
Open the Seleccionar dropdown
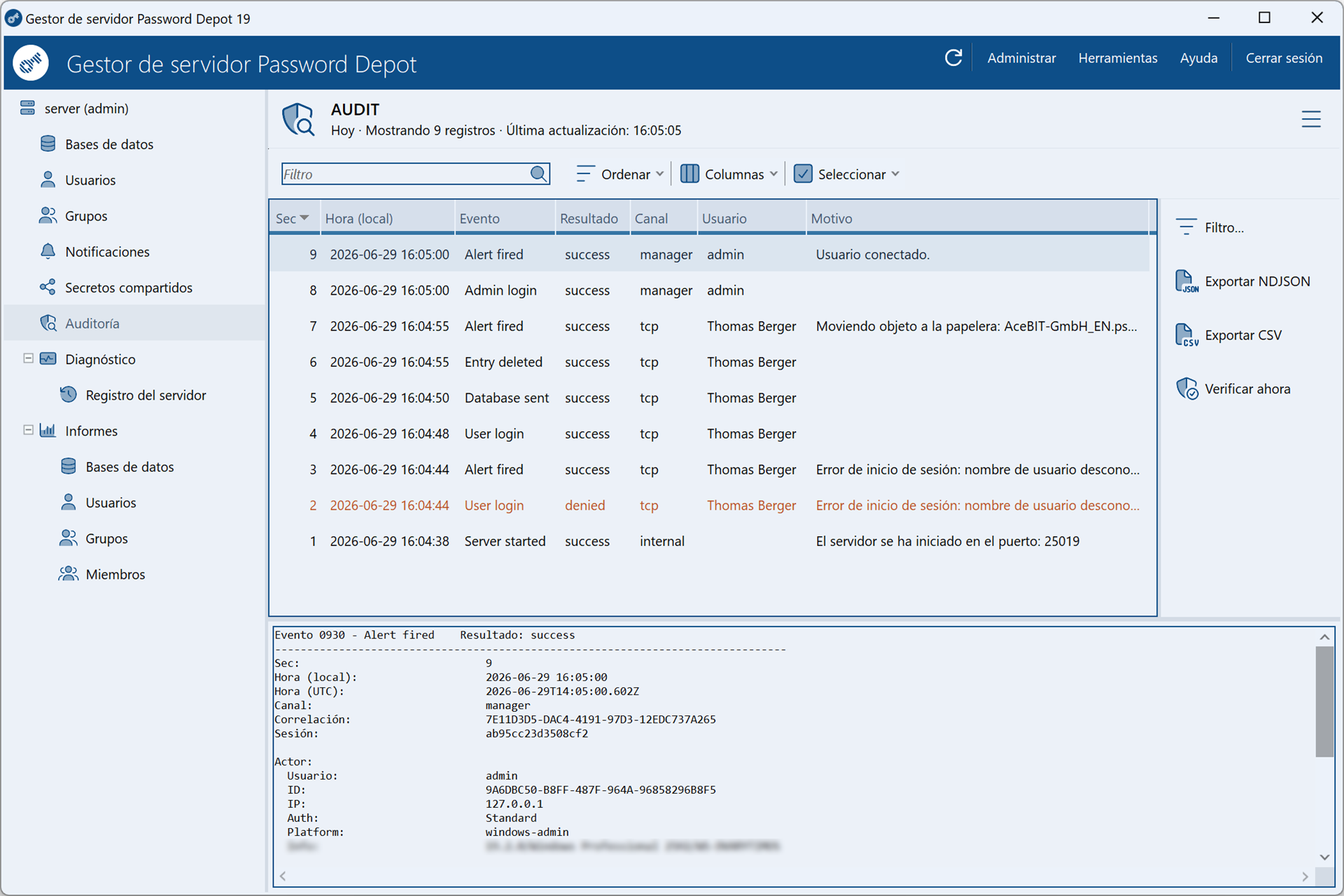click(847, 174)
